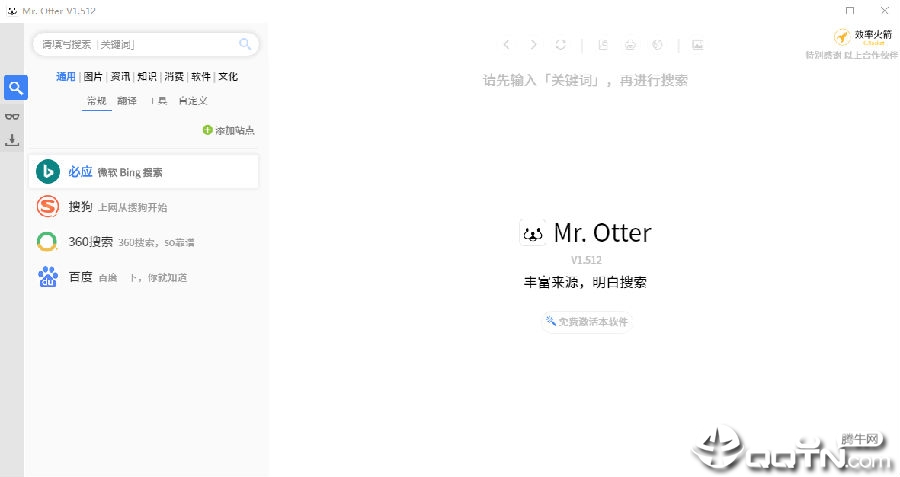Select the 图片 category tab
Screen dimensions: 900x477
tap(93, 76)
